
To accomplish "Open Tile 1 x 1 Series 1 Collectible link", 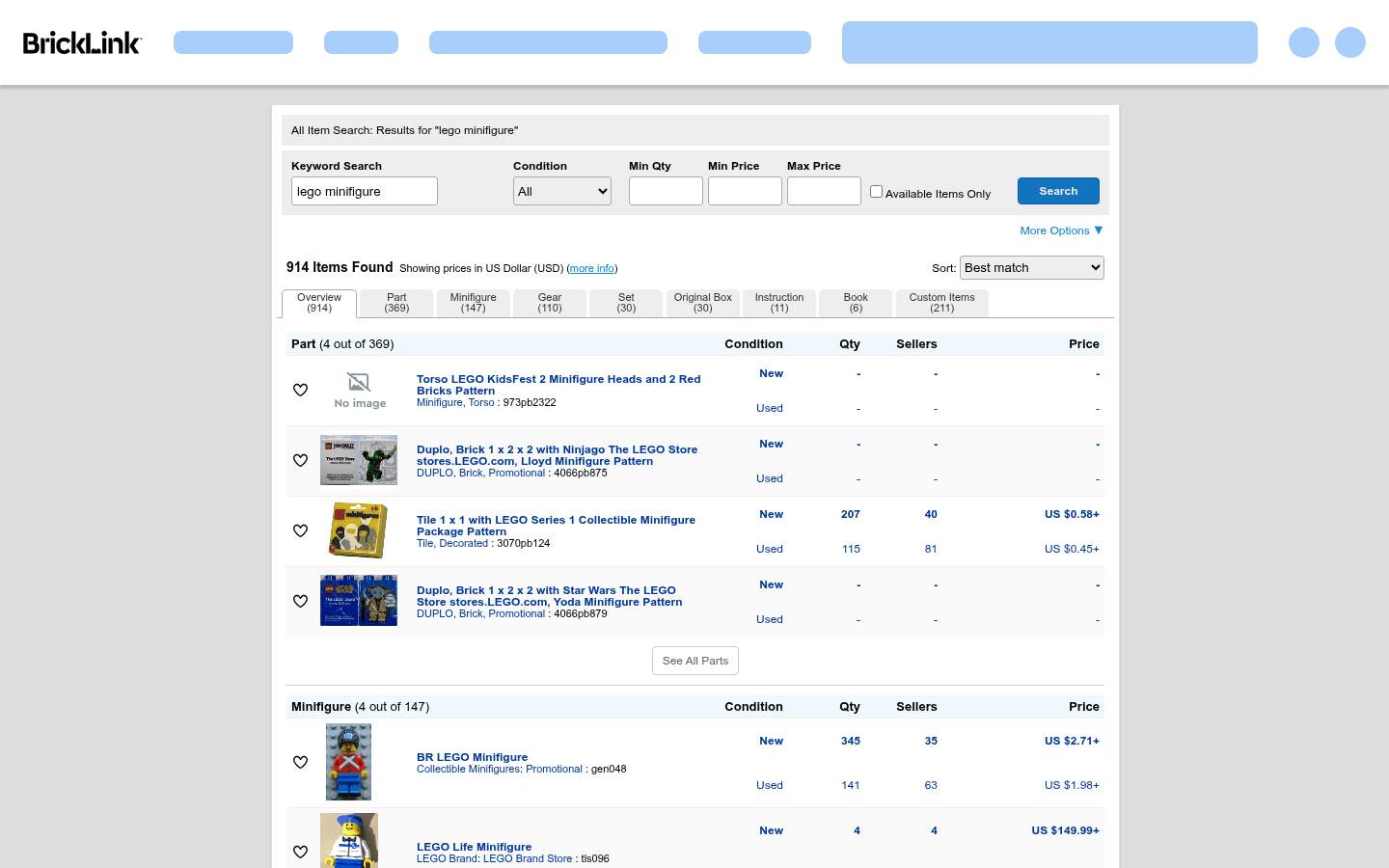I will pos(556,526).
